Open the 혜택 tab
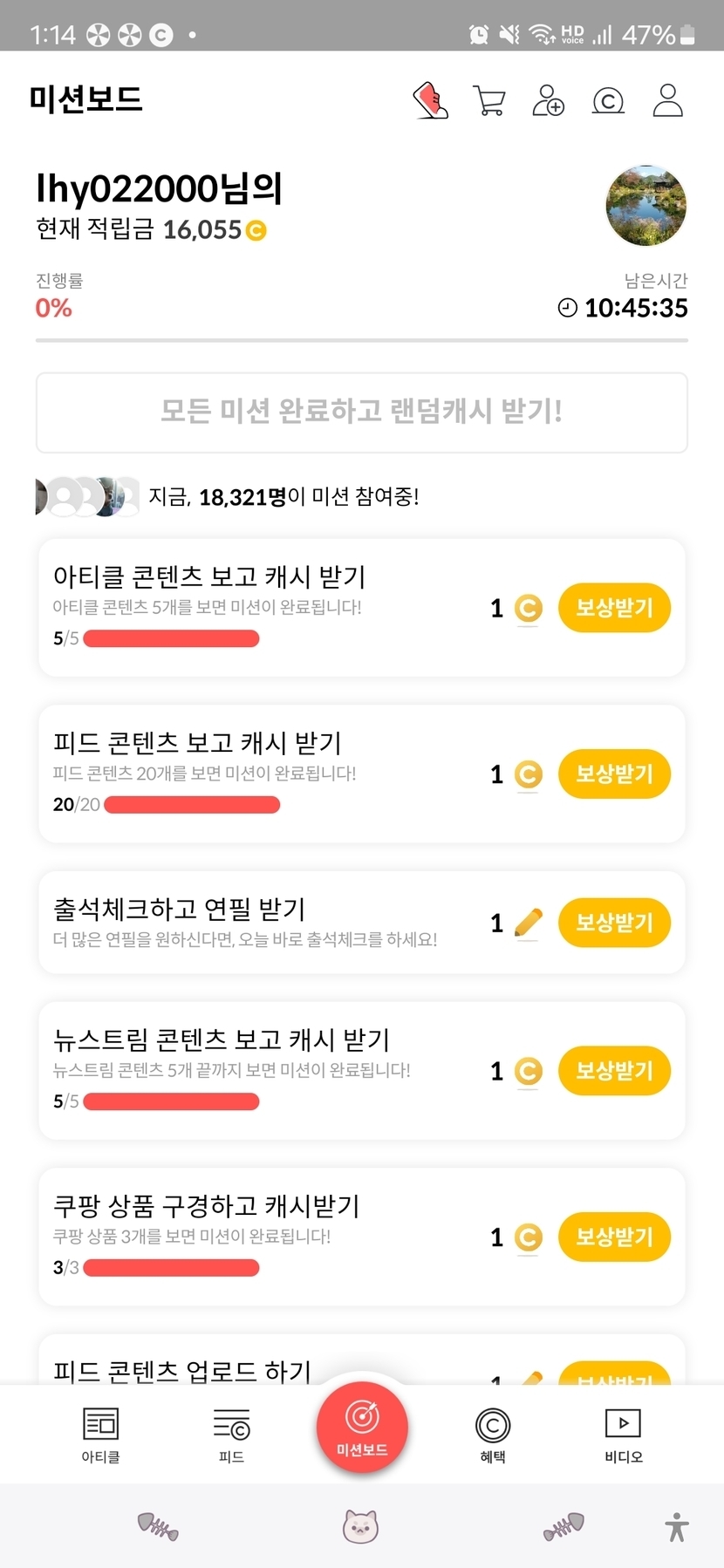724x1568 pixels. pyautogui.click(x=493, y=1435)
